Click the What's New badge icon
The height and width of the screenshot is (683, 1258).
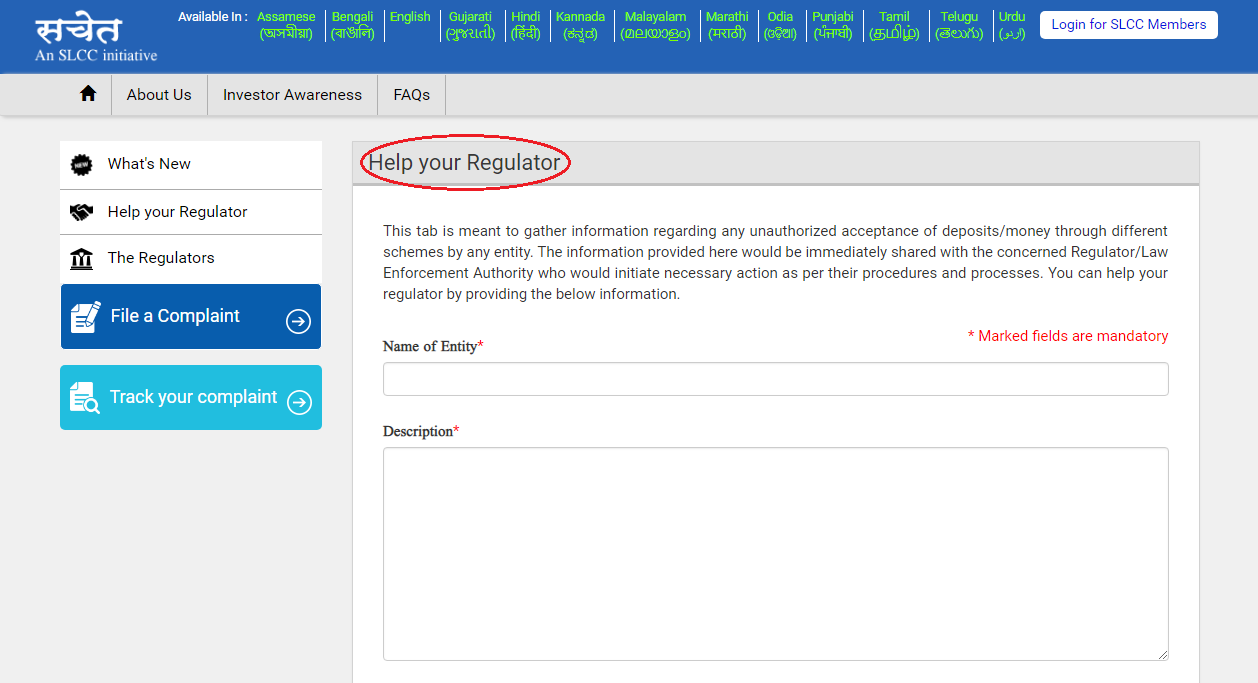(x=82, y=165)
